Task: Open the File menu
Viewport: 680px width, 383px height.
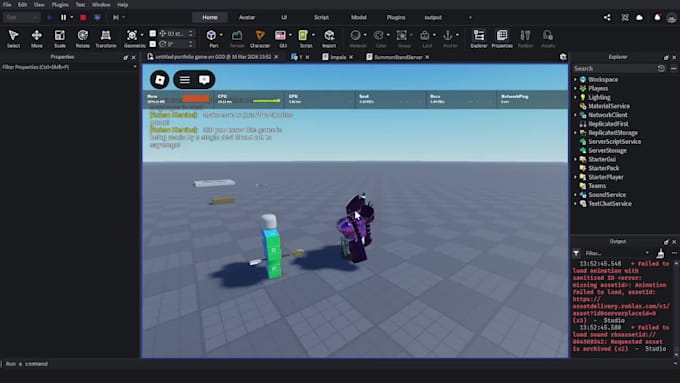Action: [x=7, y=5]
